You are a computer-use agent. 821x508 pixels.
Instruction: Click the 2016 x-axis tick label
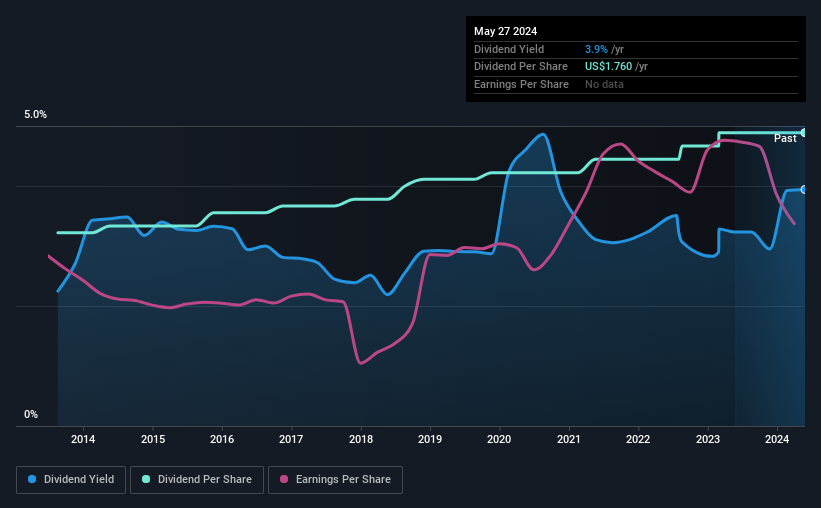[x=222, y=439]
